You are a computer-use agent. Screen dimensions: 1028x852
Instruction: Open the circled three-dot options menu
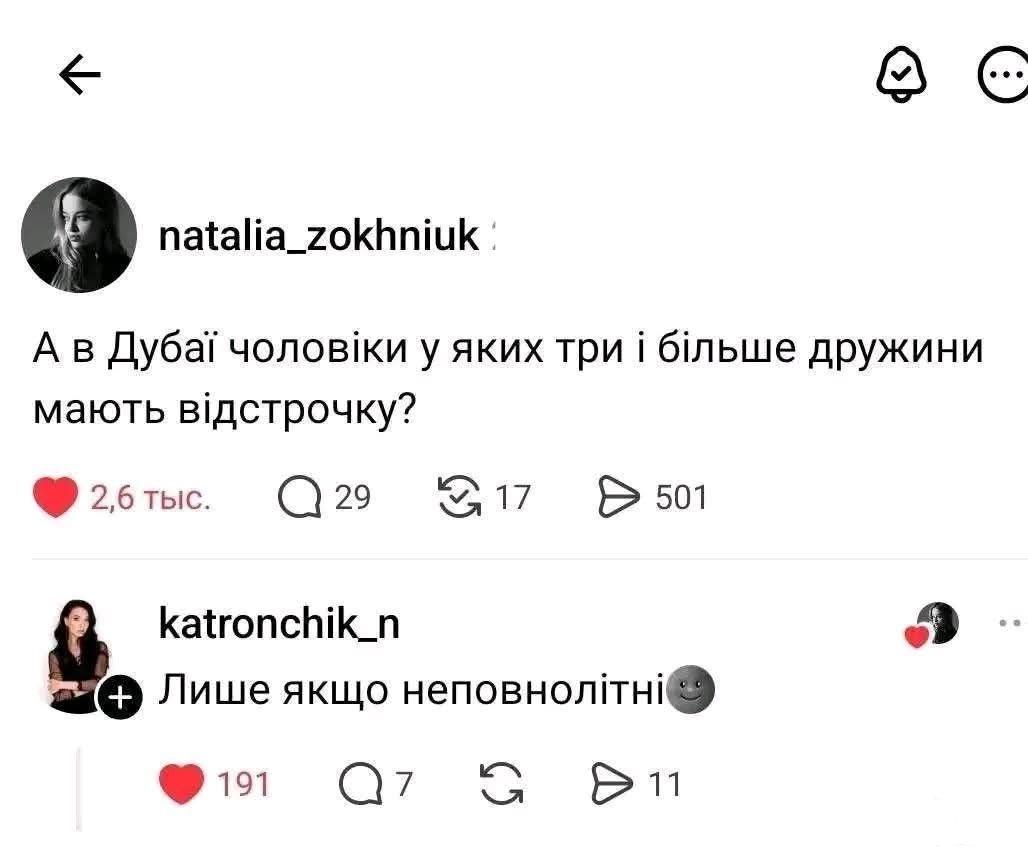(x=1001, y=76)
